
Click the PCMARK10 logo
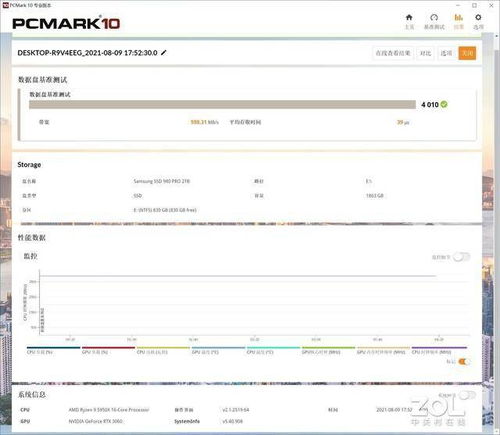tap(66, 23)
